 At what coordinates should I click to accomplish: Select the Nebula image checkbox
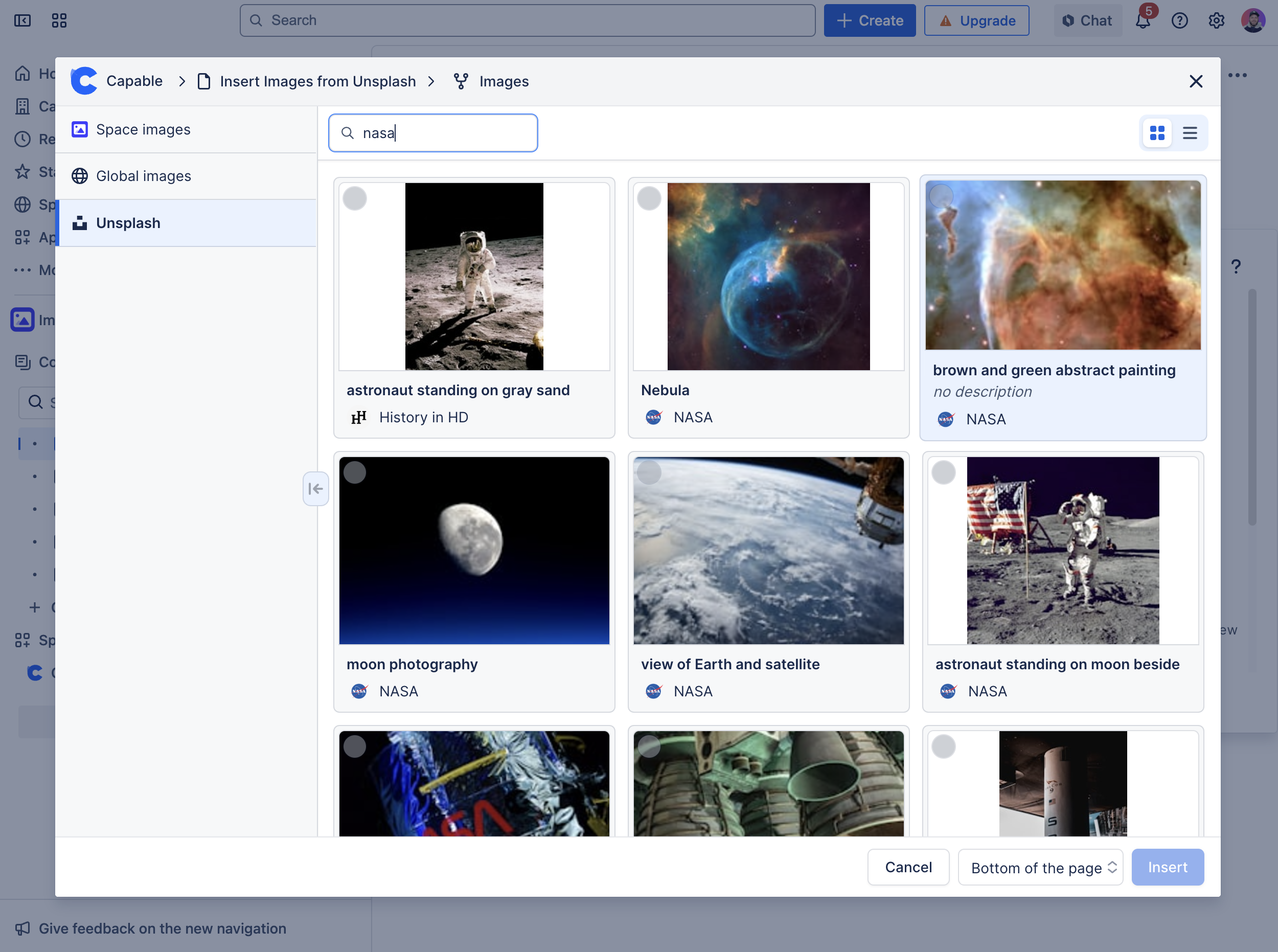pos(649,199)
